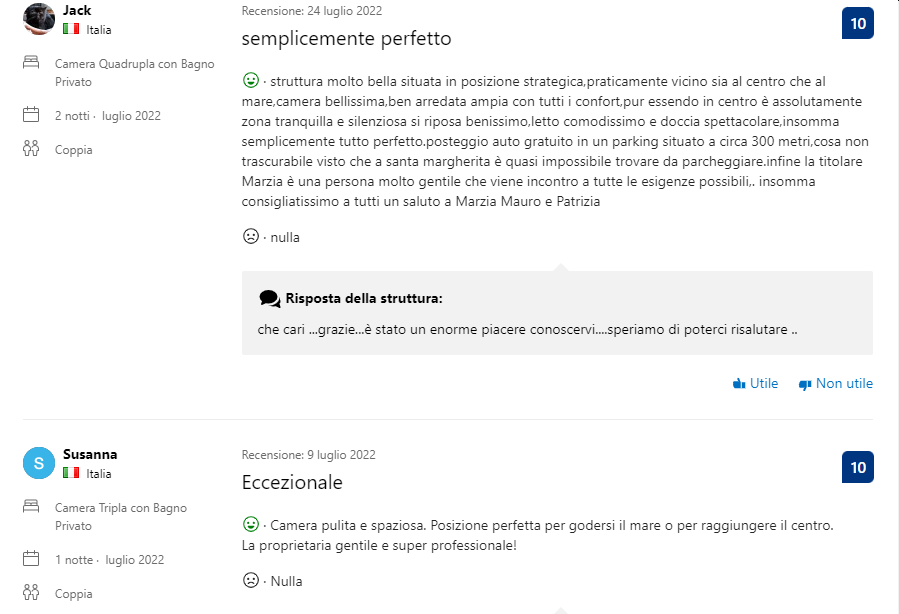Click Jack's profile avatar photo
899x614 pixels.
click(x=38, y=18)
